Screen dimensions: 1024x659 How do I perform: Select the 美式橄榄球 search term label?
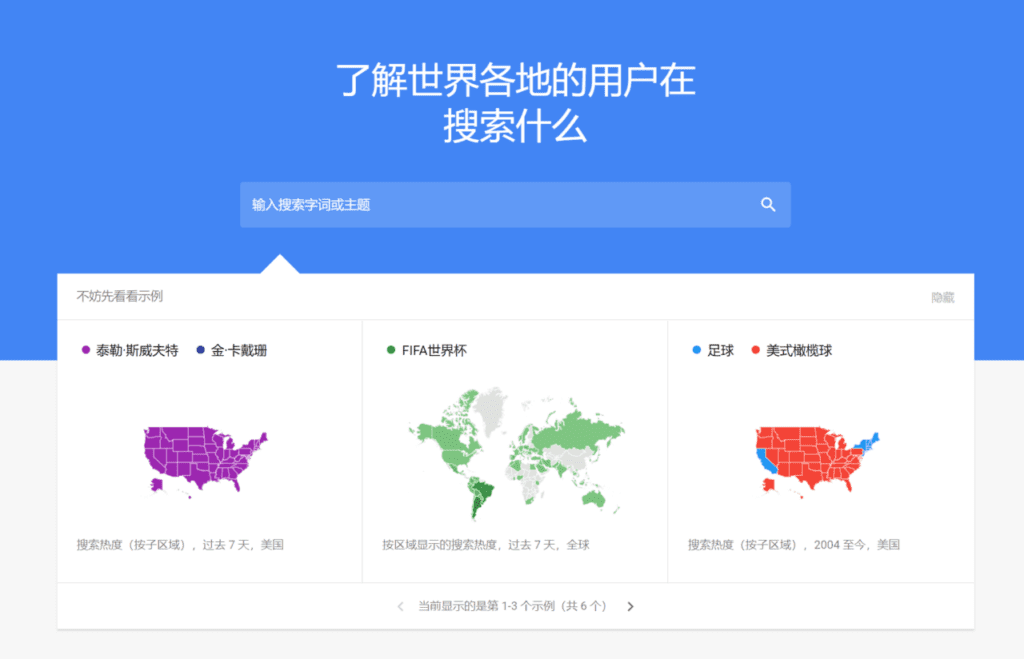tap(799, 351)
